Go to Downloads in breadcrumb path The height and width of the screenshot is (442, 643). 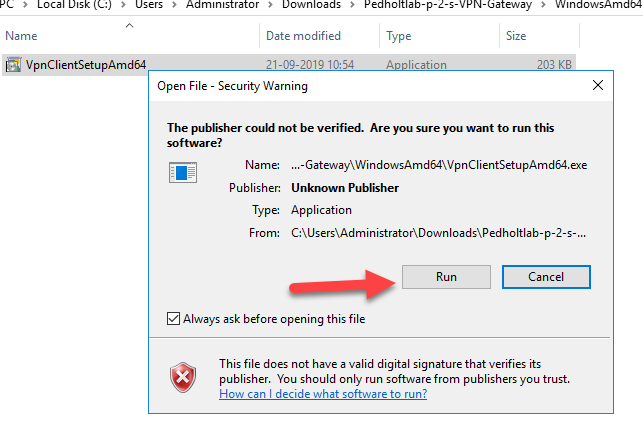tap(311, 5)
